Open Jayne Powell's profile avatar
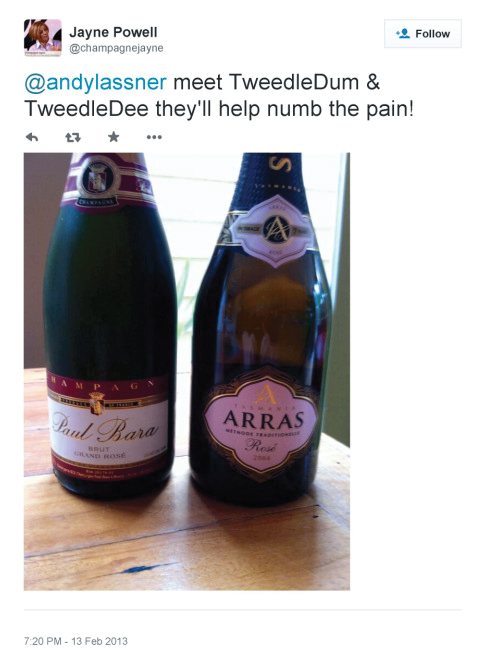Viewport: 493px width, 660px height. point(43,37)
